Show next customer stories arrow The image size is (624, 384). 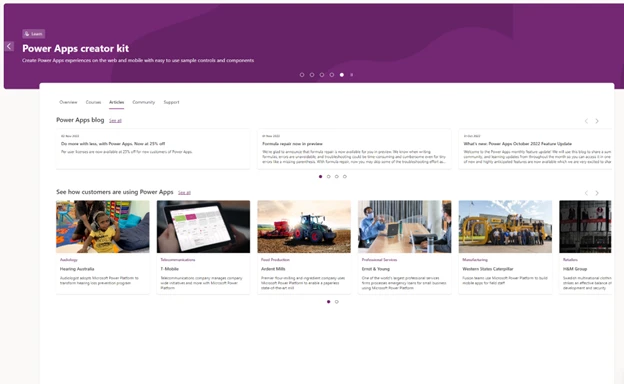[597, 193]
